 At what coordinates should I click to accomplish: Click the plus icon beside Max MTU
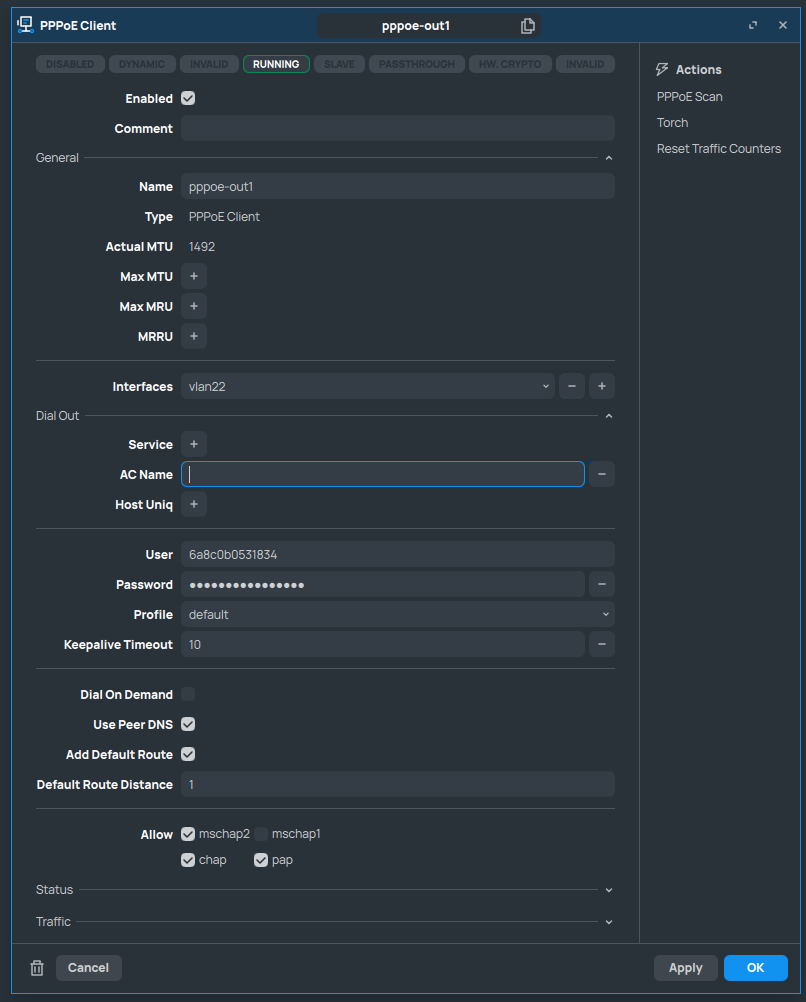click(x=194, y=276)
